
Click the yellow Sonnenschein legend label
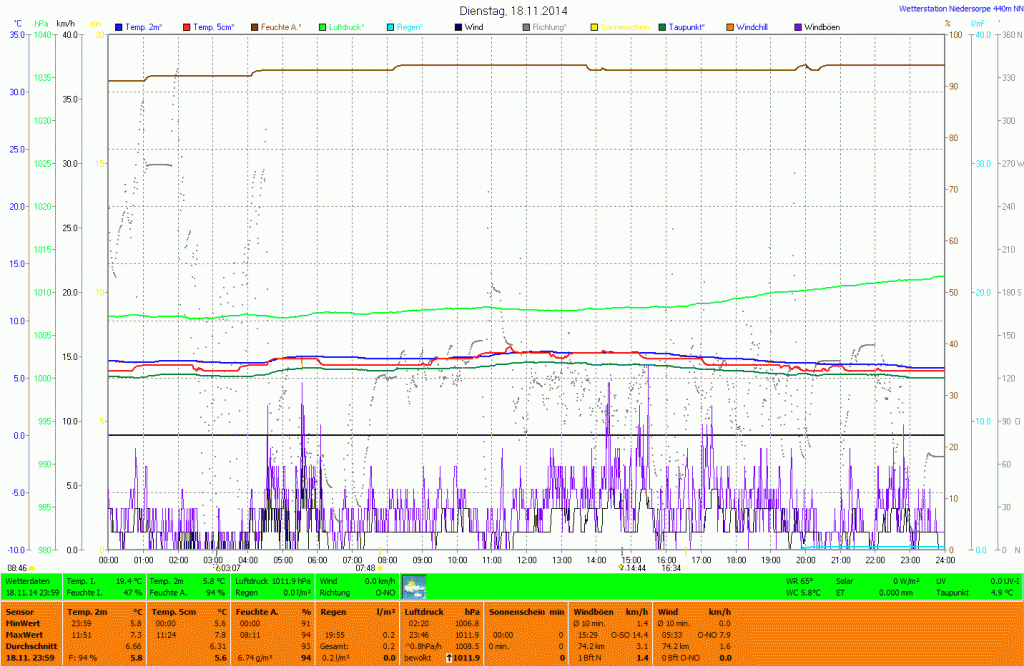(x=625, y=25)
